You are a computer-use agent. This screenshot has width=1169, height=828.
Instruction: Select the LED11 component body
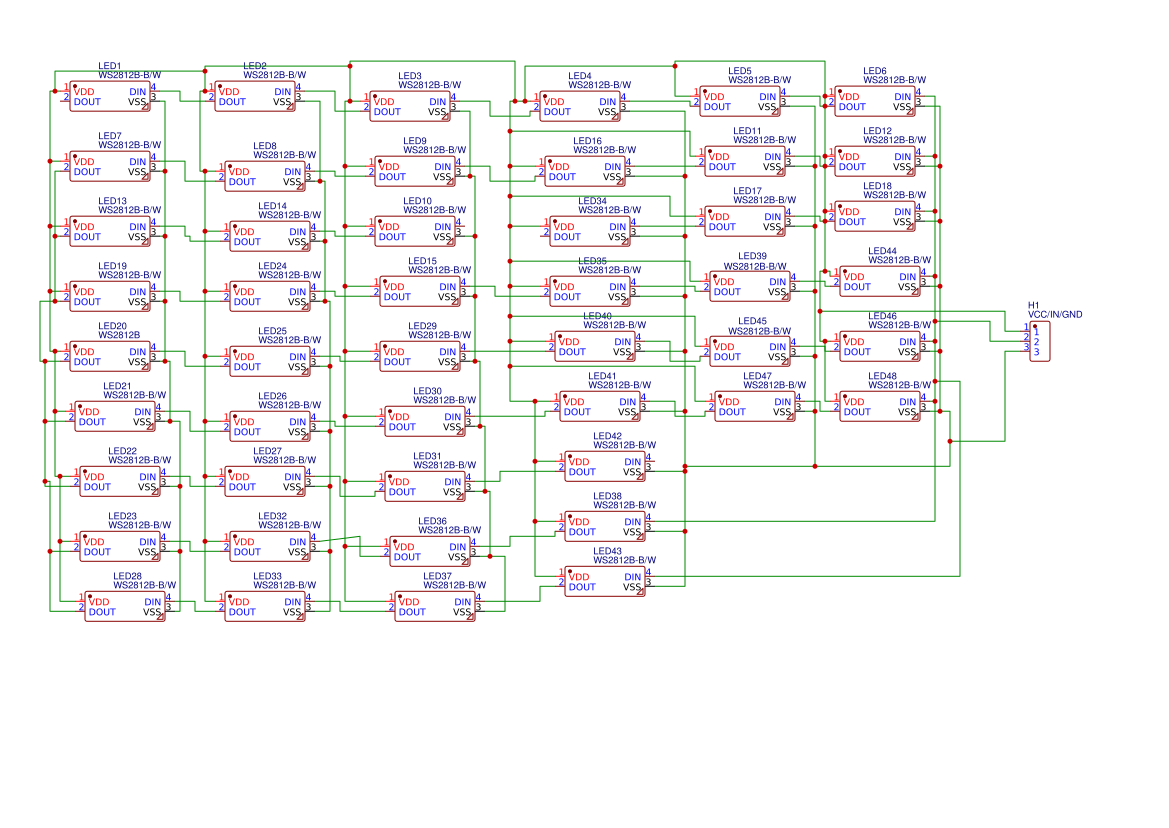745,162
